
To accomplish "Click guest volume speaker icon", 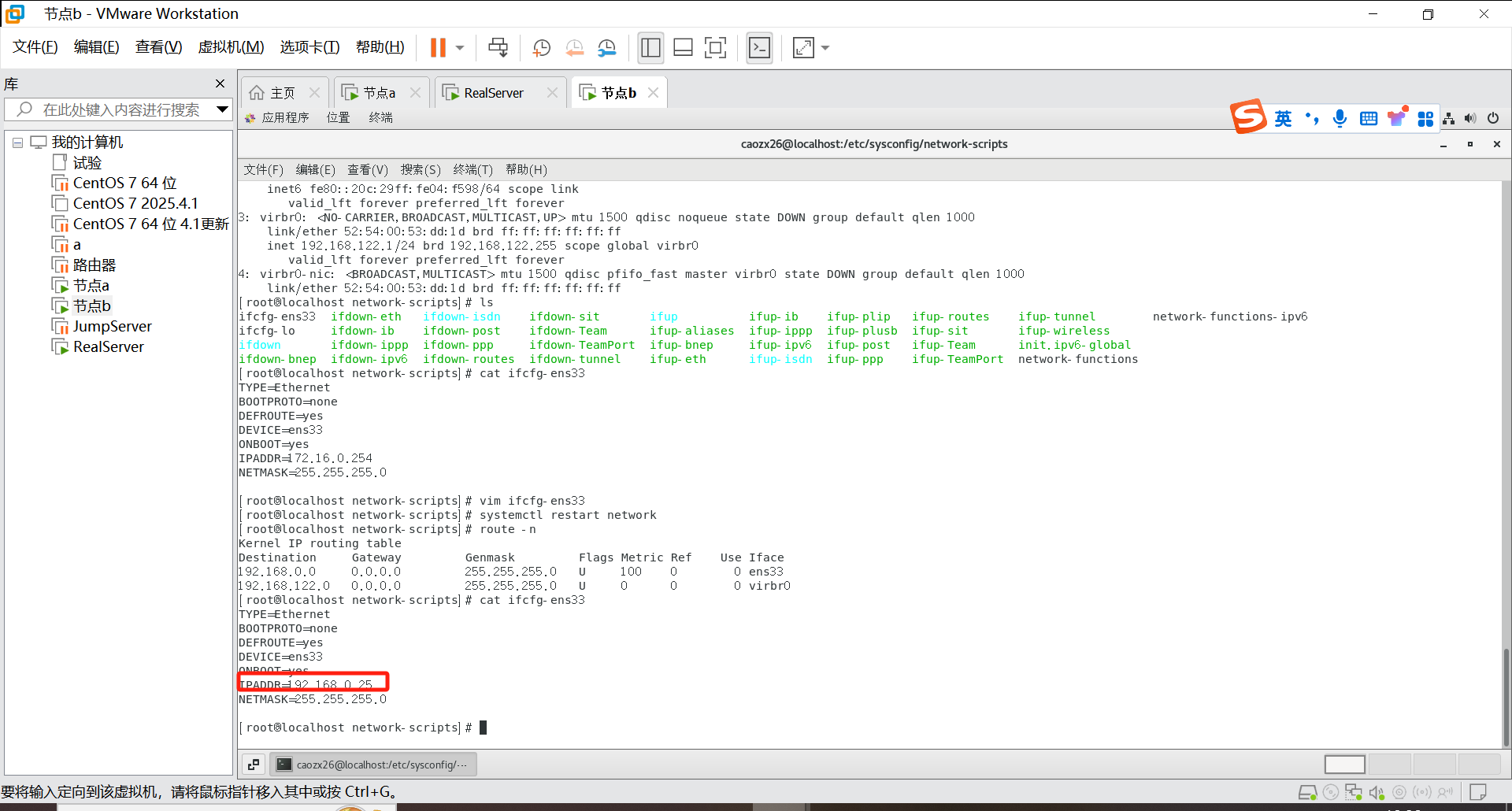I will click(1470, 118).
